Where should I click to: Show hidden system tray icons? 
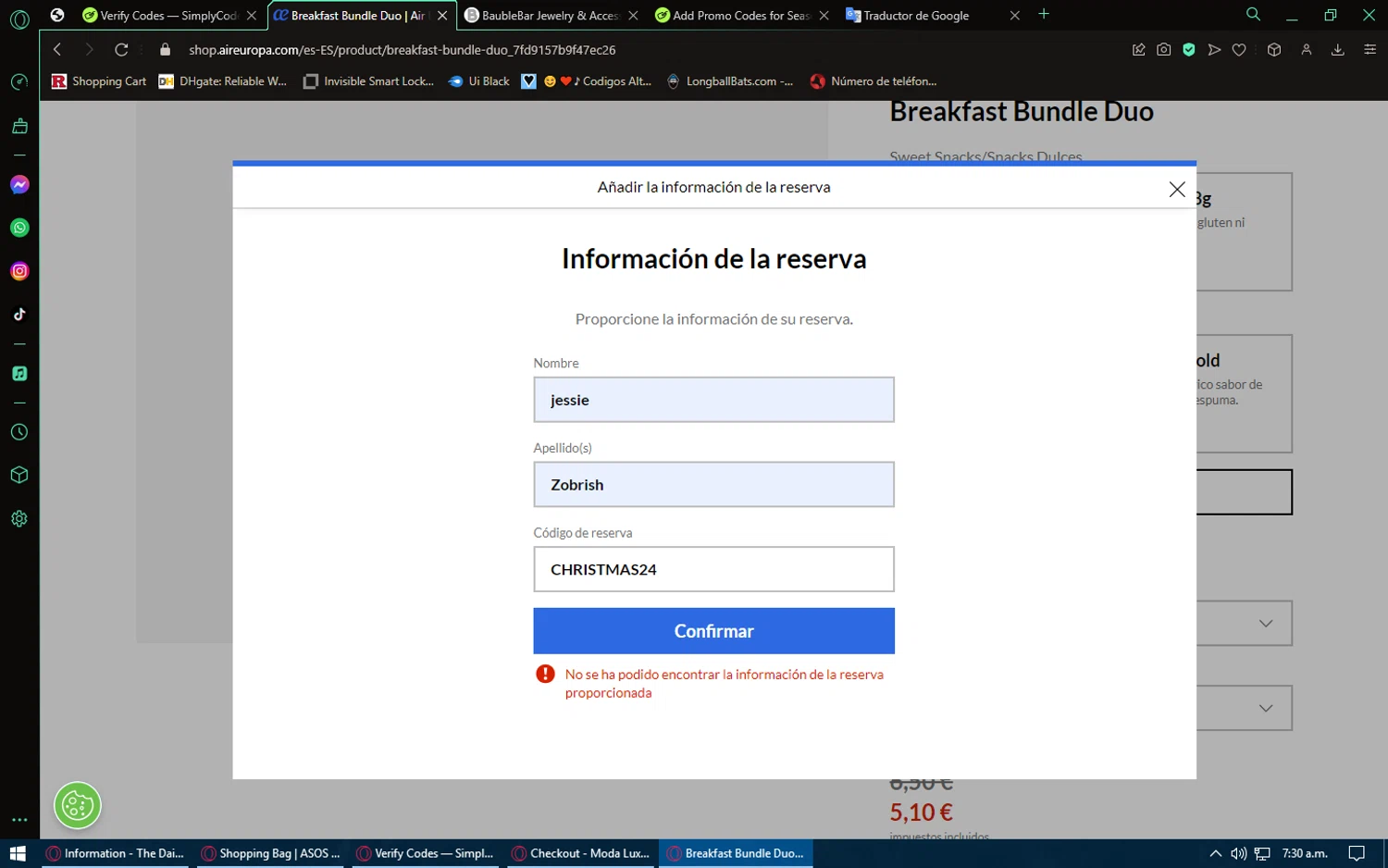pyautogui.click(x=1215, y=853)
